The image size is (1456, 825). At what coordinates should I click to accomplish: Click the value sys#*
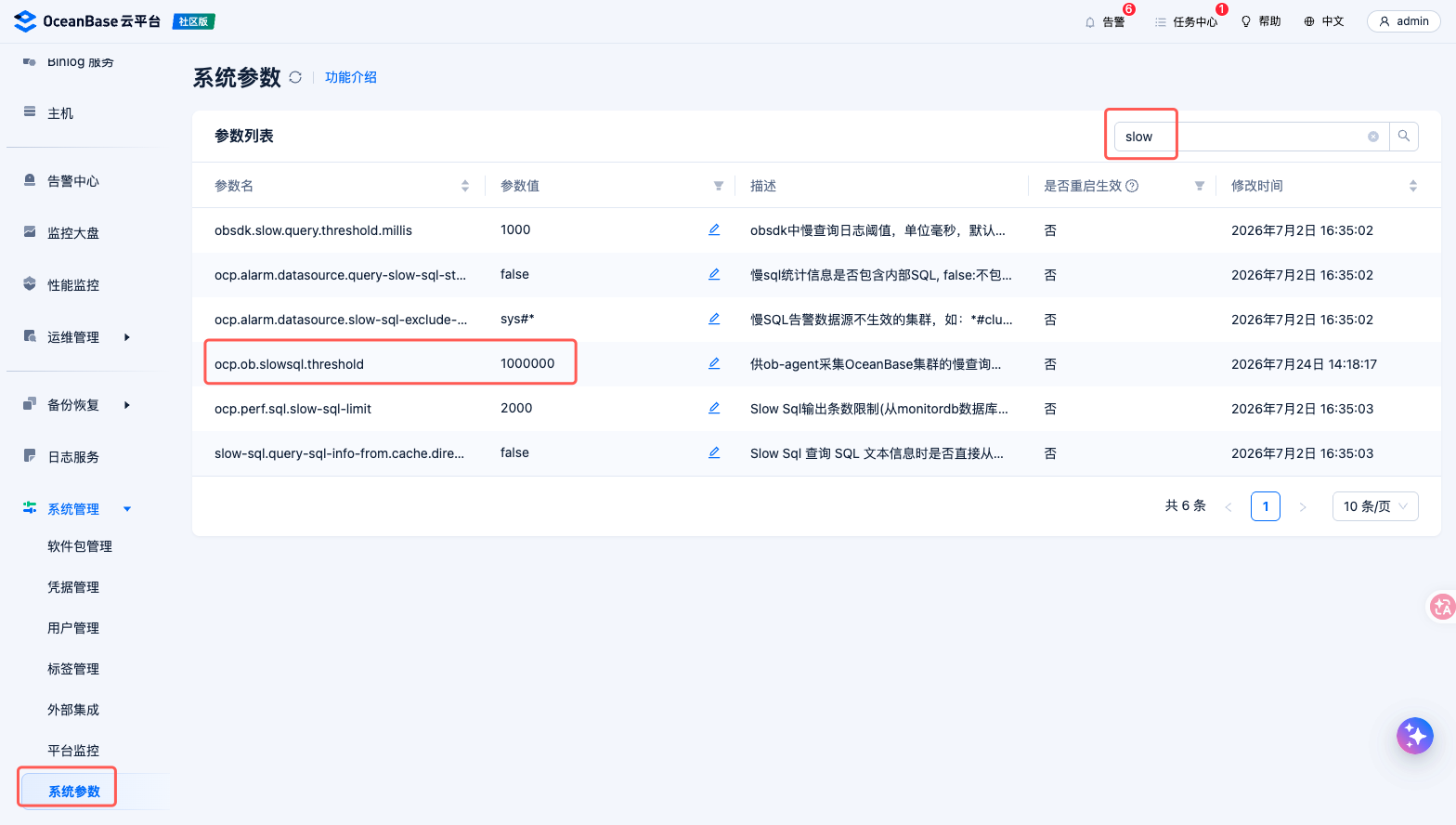pos(517,319)
